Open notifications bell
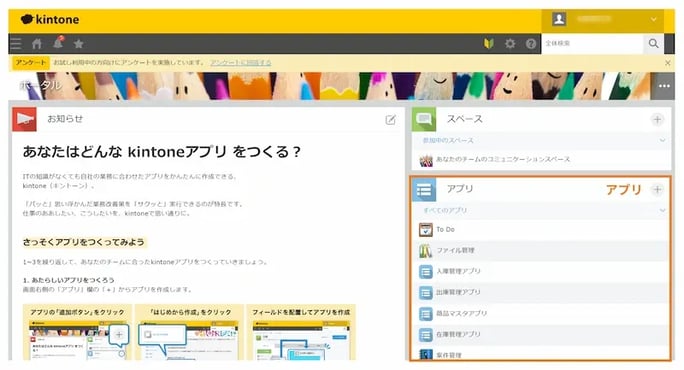The height and width of the screenshot is (370, 684). pos(58,43)
